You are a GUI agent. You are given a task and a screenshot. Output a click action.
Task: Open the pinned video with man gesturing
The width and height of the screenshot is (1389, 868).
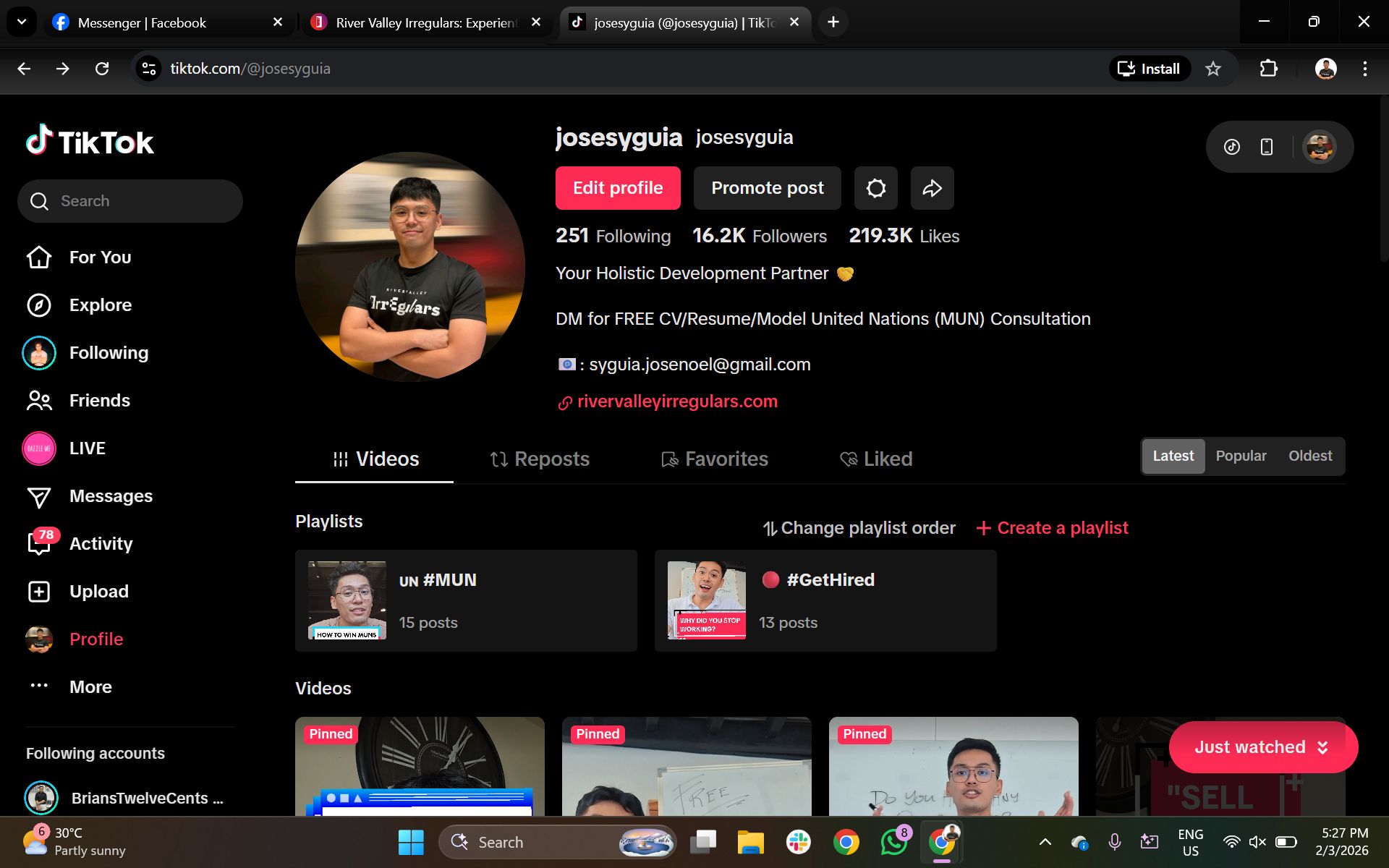coord(953,766)
